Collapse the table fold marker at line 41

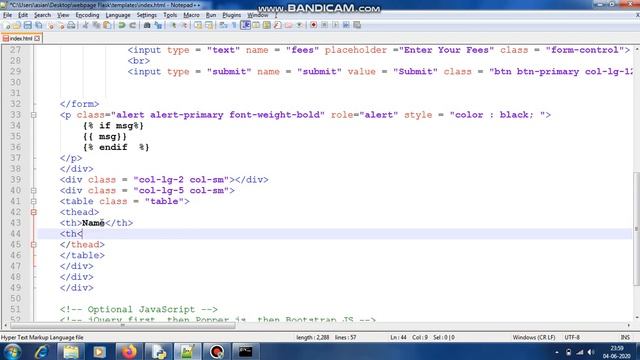point(34,202)
